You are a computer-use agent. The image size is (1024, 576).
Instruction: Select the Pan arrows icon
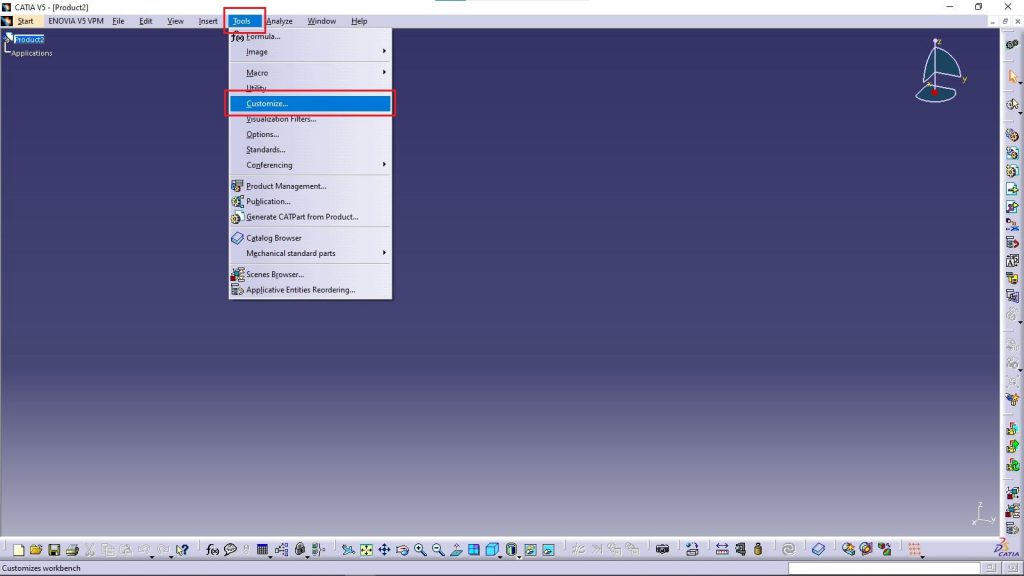pyautogui.click(x=384, y=550)
